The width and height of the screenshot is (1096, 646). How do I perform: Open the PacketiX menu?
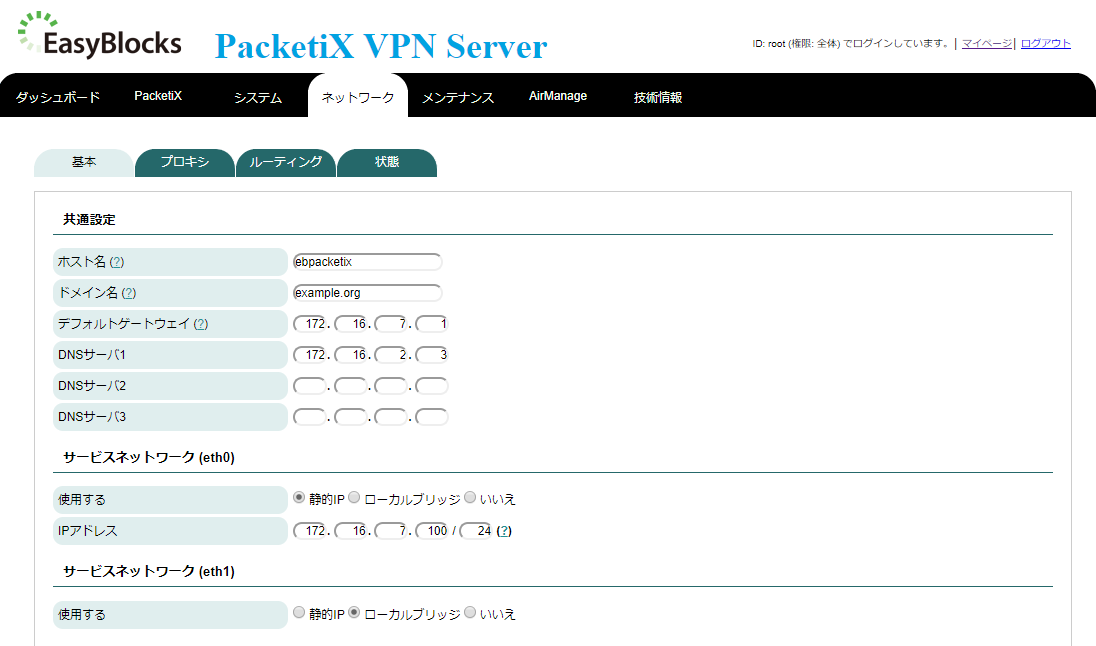[x=158, y=96]
